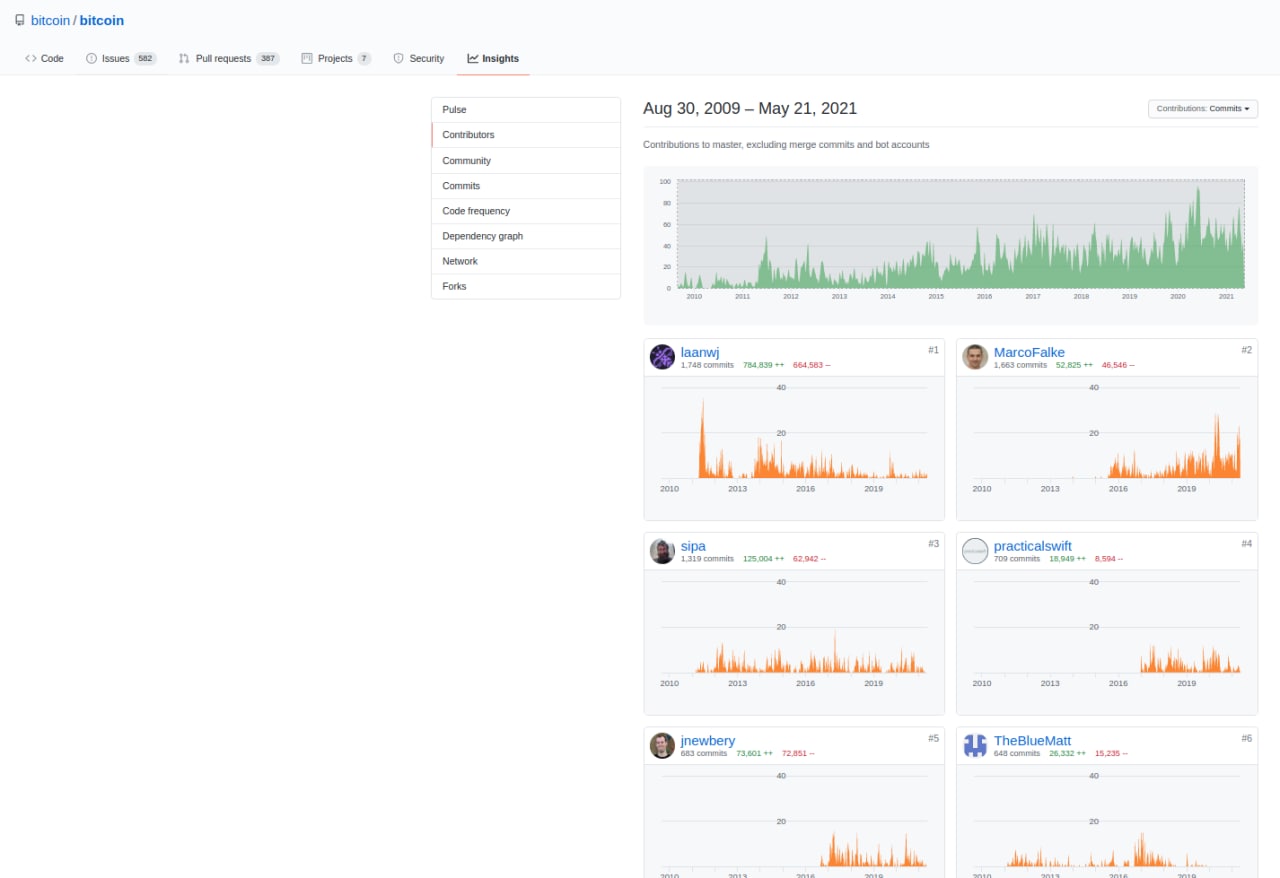Click the Security shield icon
This screenshot has height=878, width=1280.
(398, 59)
